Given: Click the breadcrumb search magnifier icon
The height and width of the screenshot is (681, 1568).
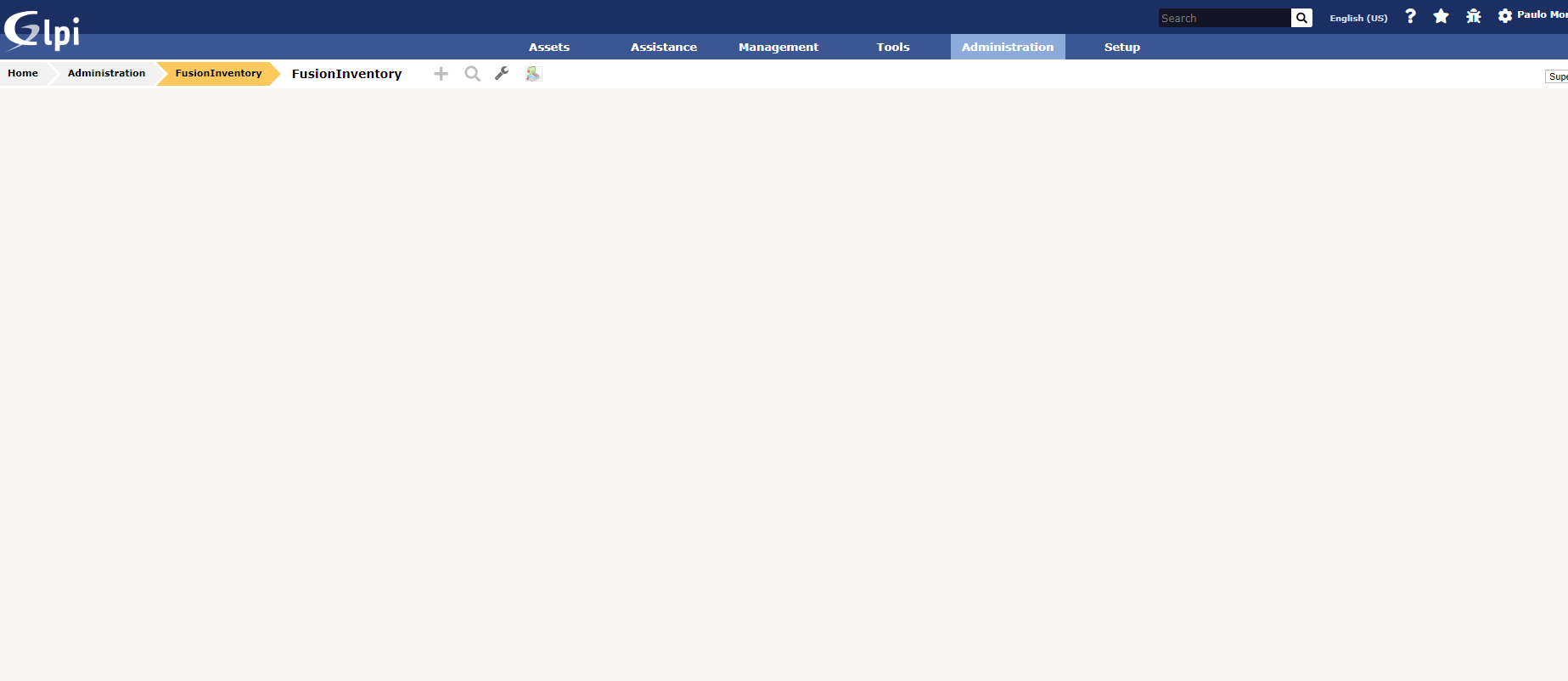Looking at the screenshot, I should (472, 74).
